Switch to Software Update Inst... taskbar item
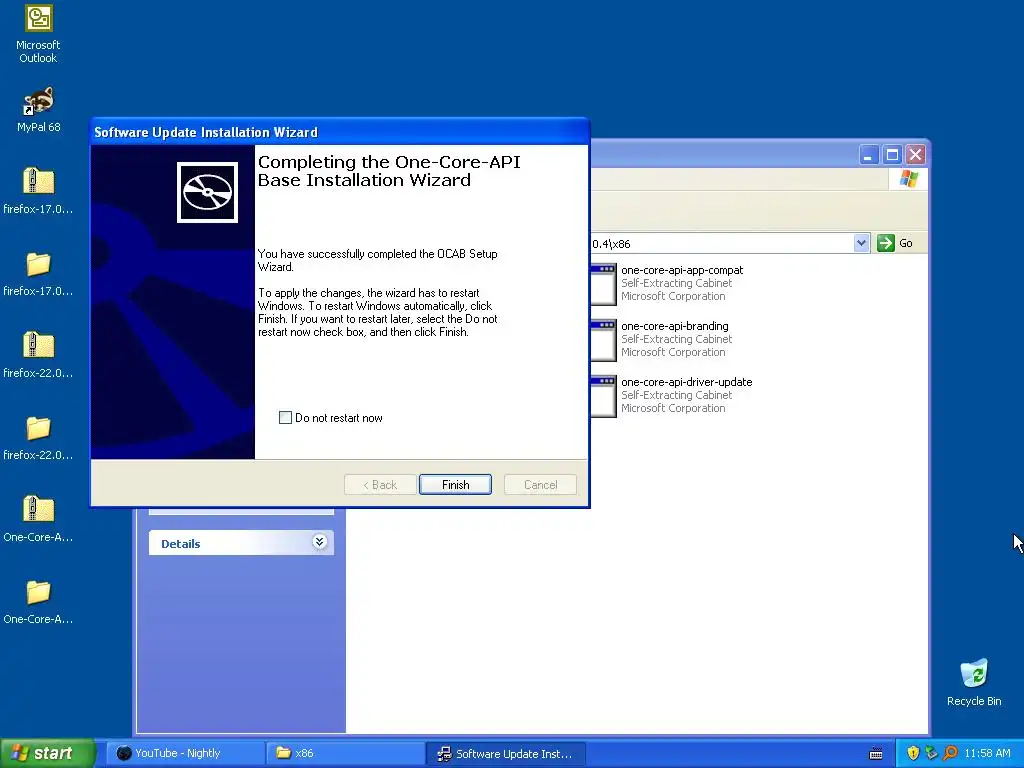 [506, 753]
